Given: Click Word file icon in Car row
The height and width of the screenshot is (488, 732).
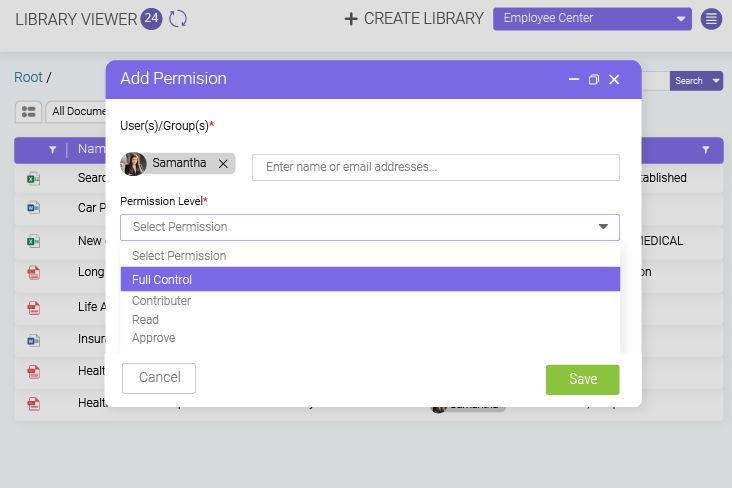Looking at the screenshot, I should point(33,207).
